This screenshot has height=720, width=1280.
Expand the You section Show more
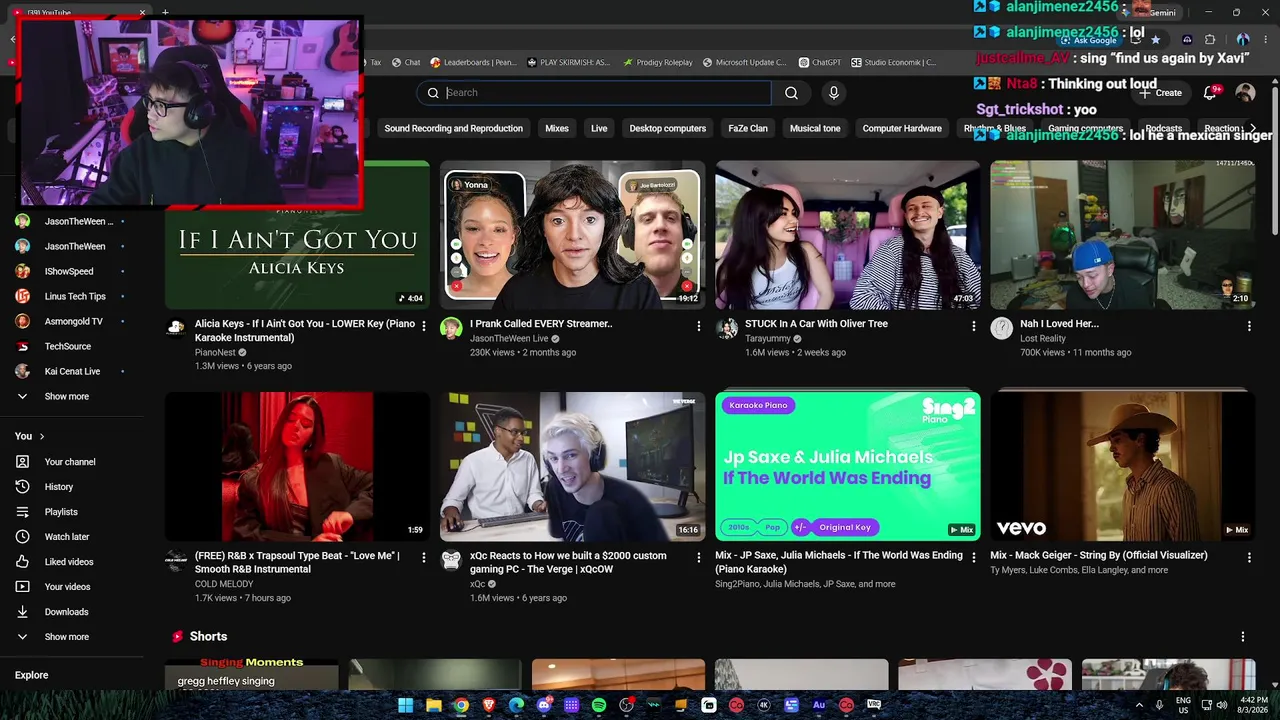pos(67,637)
